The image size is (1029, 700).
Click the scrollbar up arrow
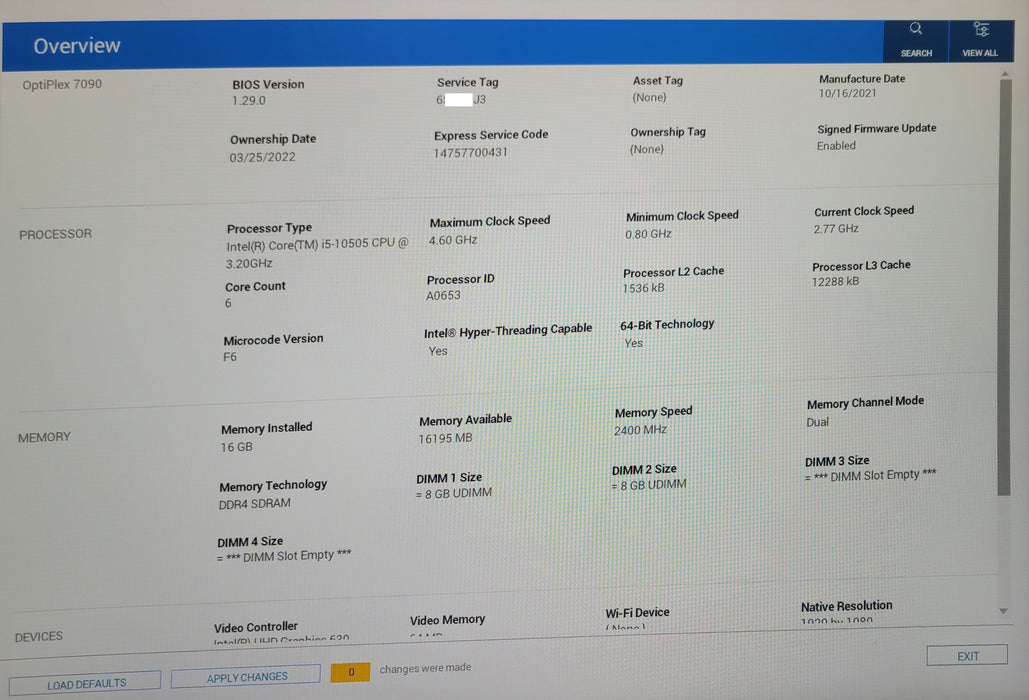pyautogui.click(x=1005, y=74)
